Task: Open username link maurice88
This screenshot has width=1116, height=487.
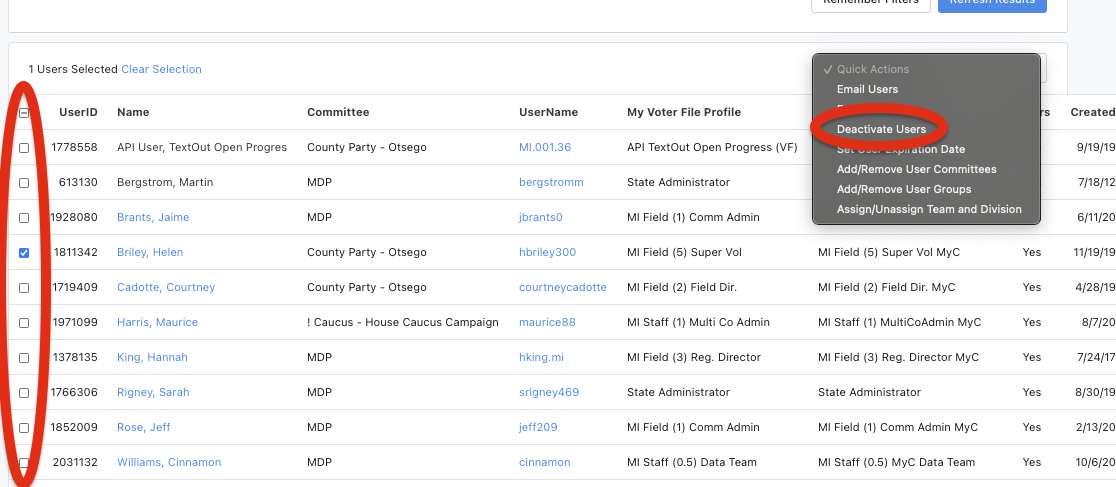Action: click(547, 322)
